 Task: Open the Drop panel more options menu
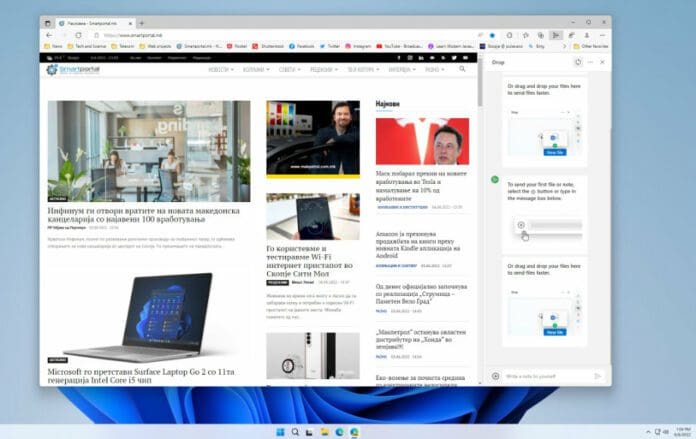pyautogui.click(x=590, y=62)
